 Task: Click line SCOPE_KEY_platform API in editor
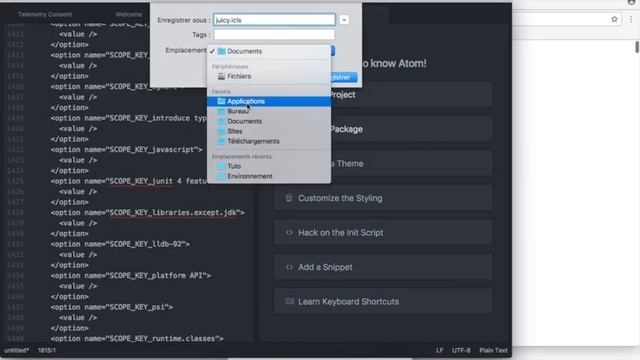pos(131,276)
